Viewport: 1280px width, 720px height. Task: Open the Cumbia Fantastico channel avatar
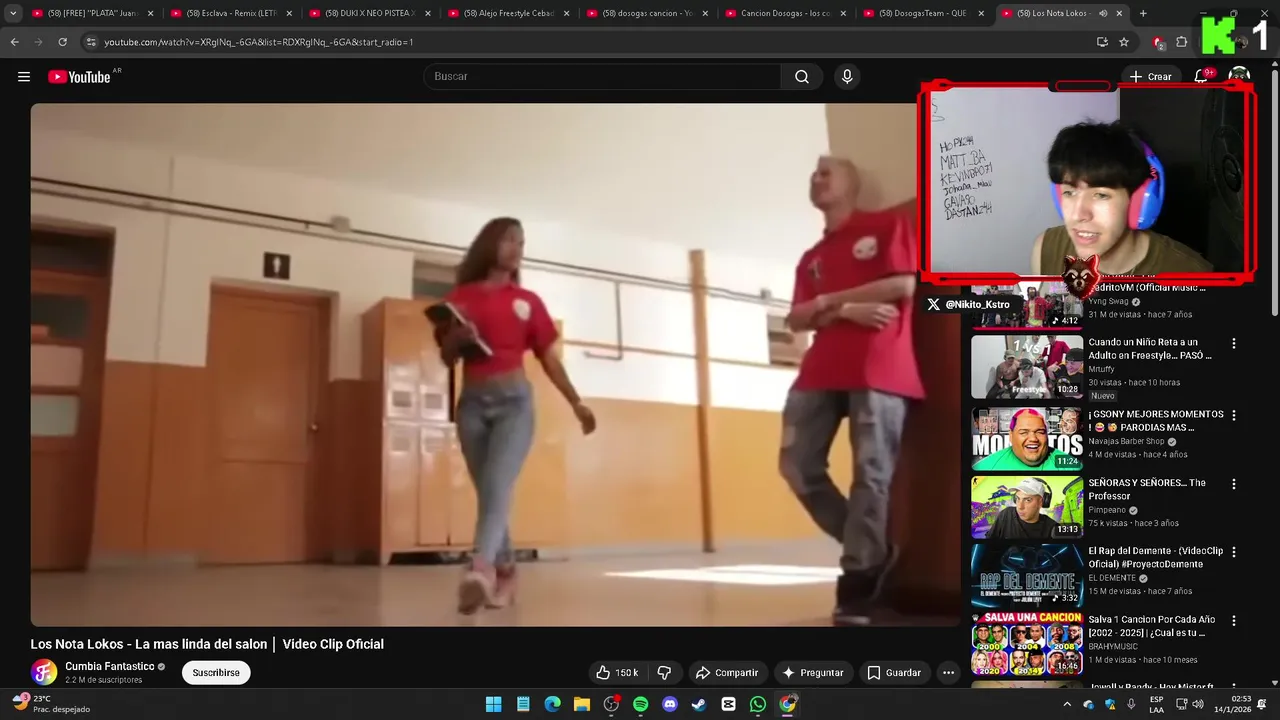[44, 672]
